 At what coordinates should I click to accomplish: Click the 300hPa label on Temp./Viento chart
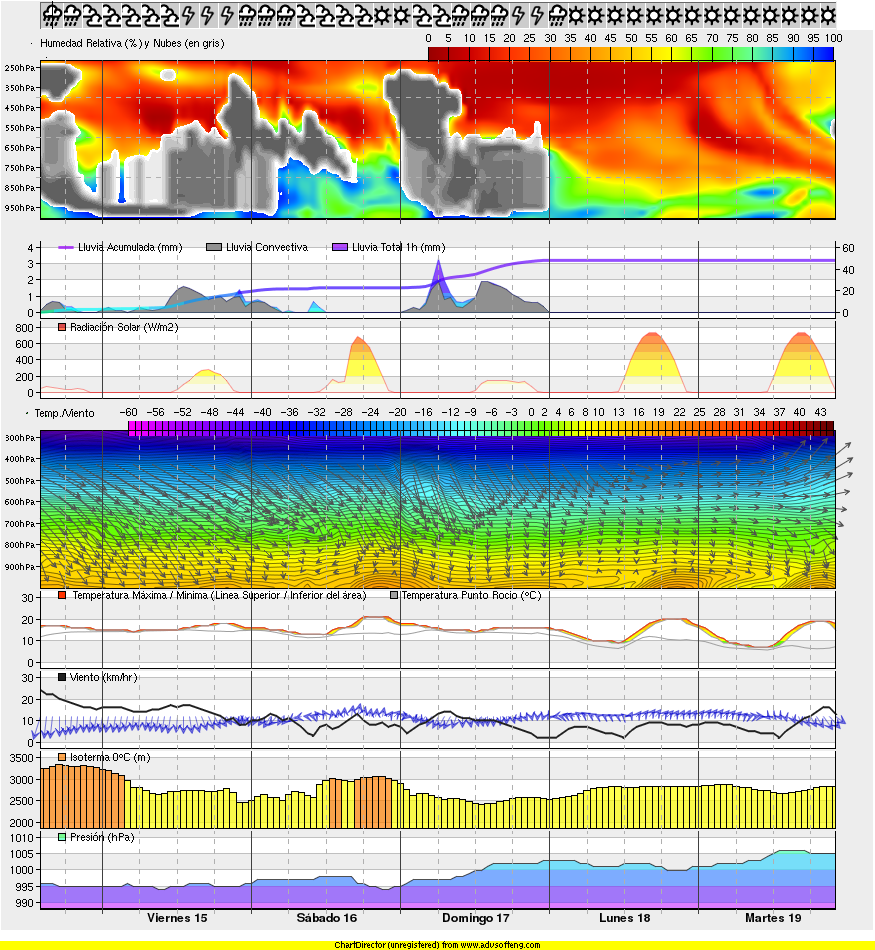[x=20, y=437]
